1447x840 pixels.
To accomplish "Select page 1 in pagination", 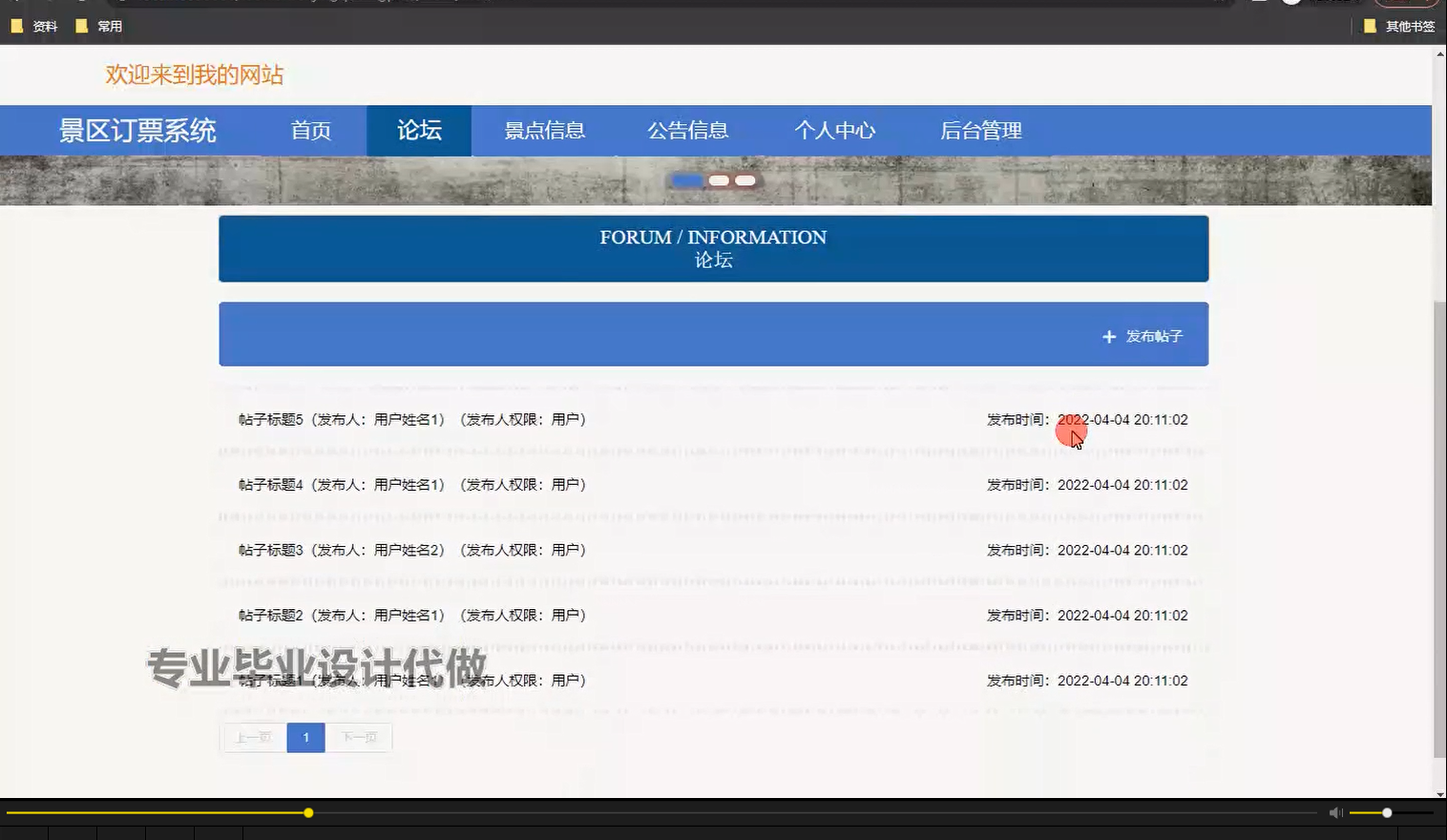I will pos(304,737).
